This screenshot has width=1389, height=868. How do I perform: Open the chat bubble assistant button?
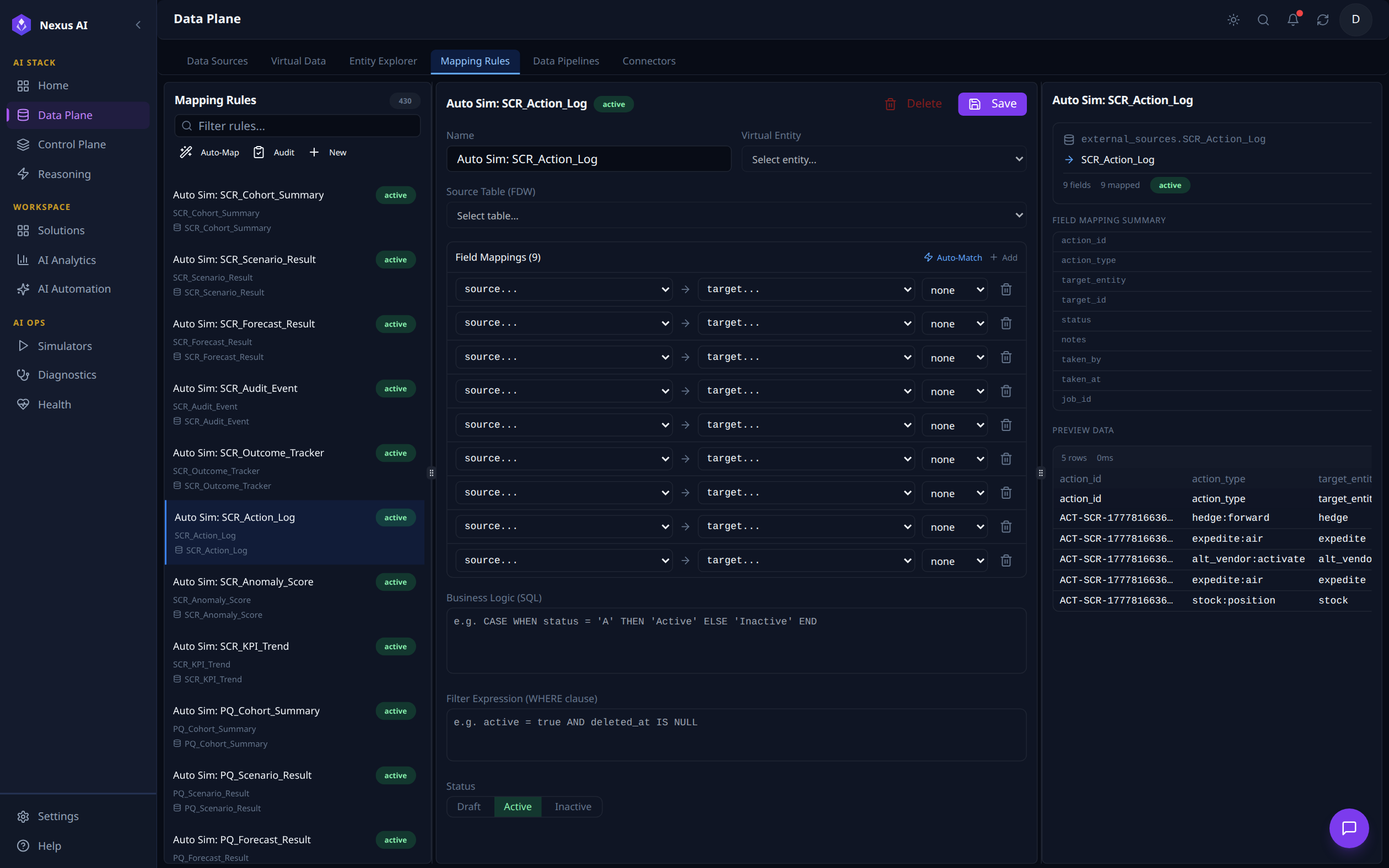tap(1349, 828)
